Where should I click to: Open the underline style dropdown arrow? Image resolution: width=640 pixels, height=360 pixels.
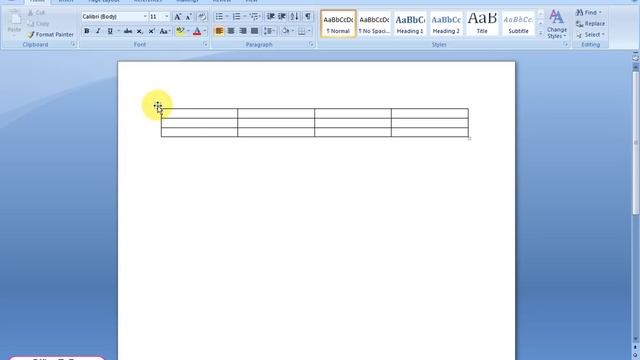tap(118, 31)
